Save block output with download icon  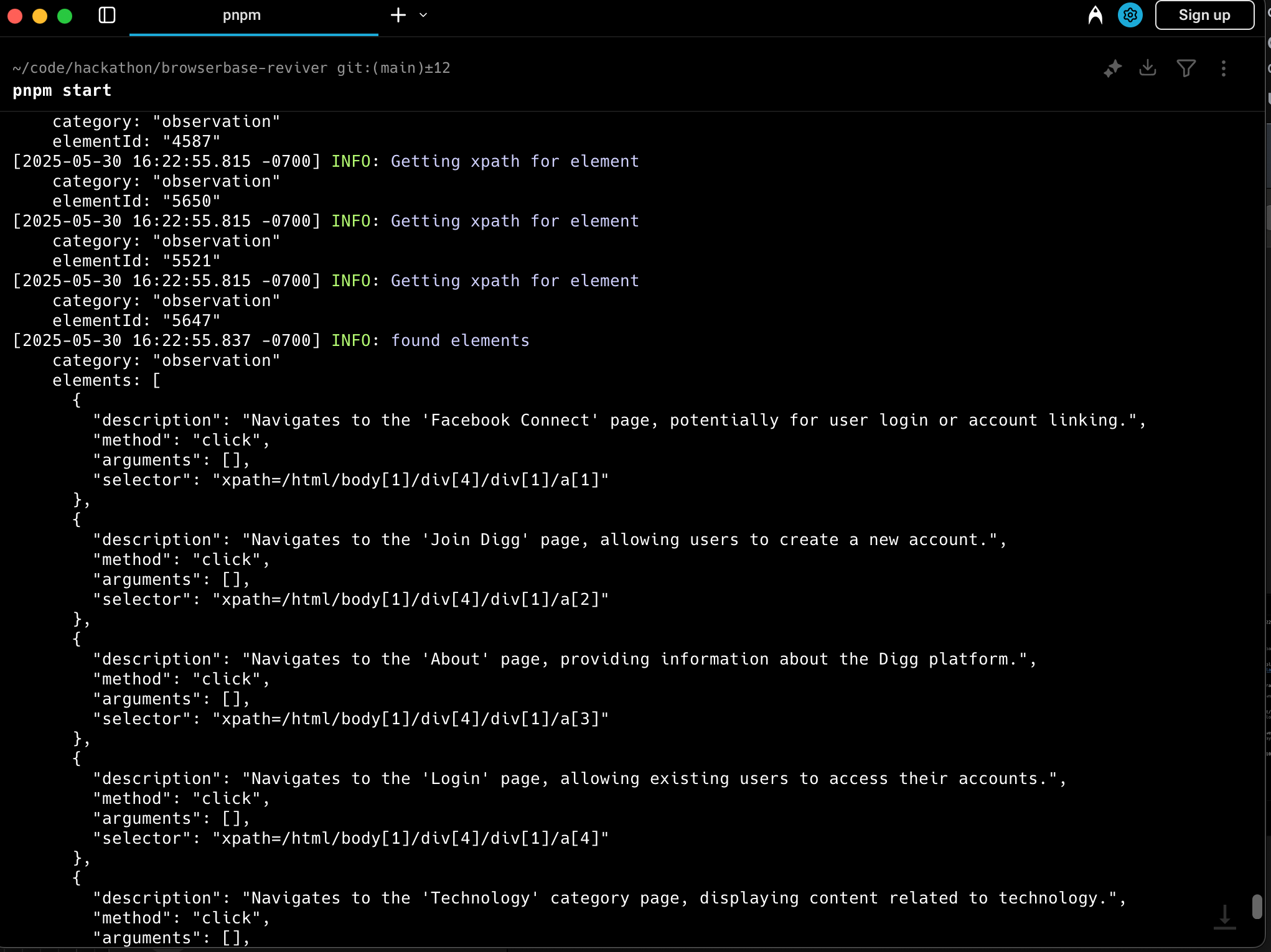pos(1147,68)
